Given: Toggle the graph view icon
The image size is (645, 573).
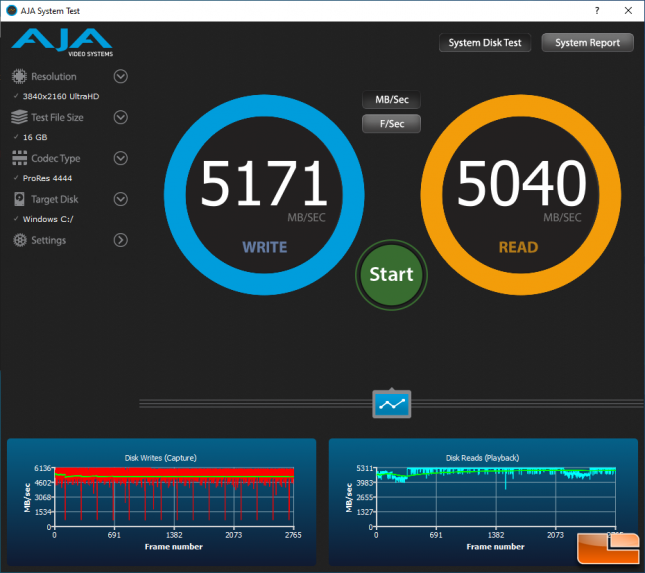Looking at the screenshot, I should click(392, 404).
